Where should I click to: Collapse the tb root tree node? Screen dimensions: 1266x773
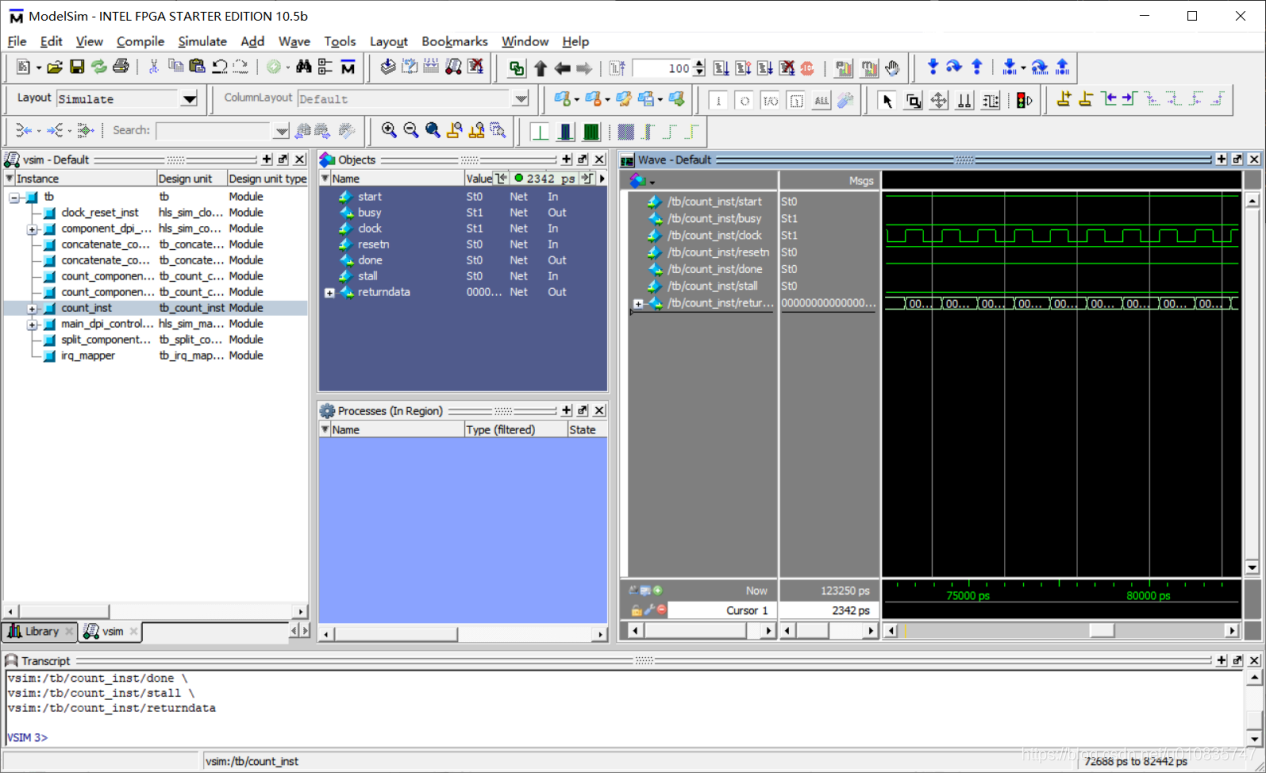(x=14, y=197)
